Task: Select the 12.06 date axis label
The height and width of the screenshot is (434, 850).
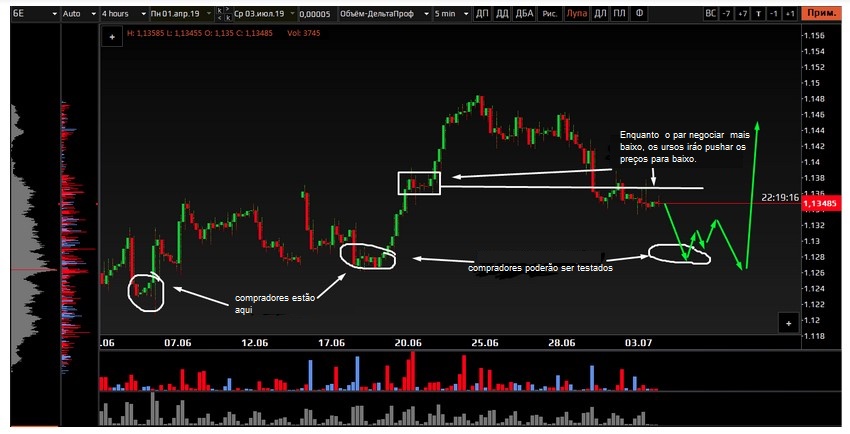Action: pos(255,343)
